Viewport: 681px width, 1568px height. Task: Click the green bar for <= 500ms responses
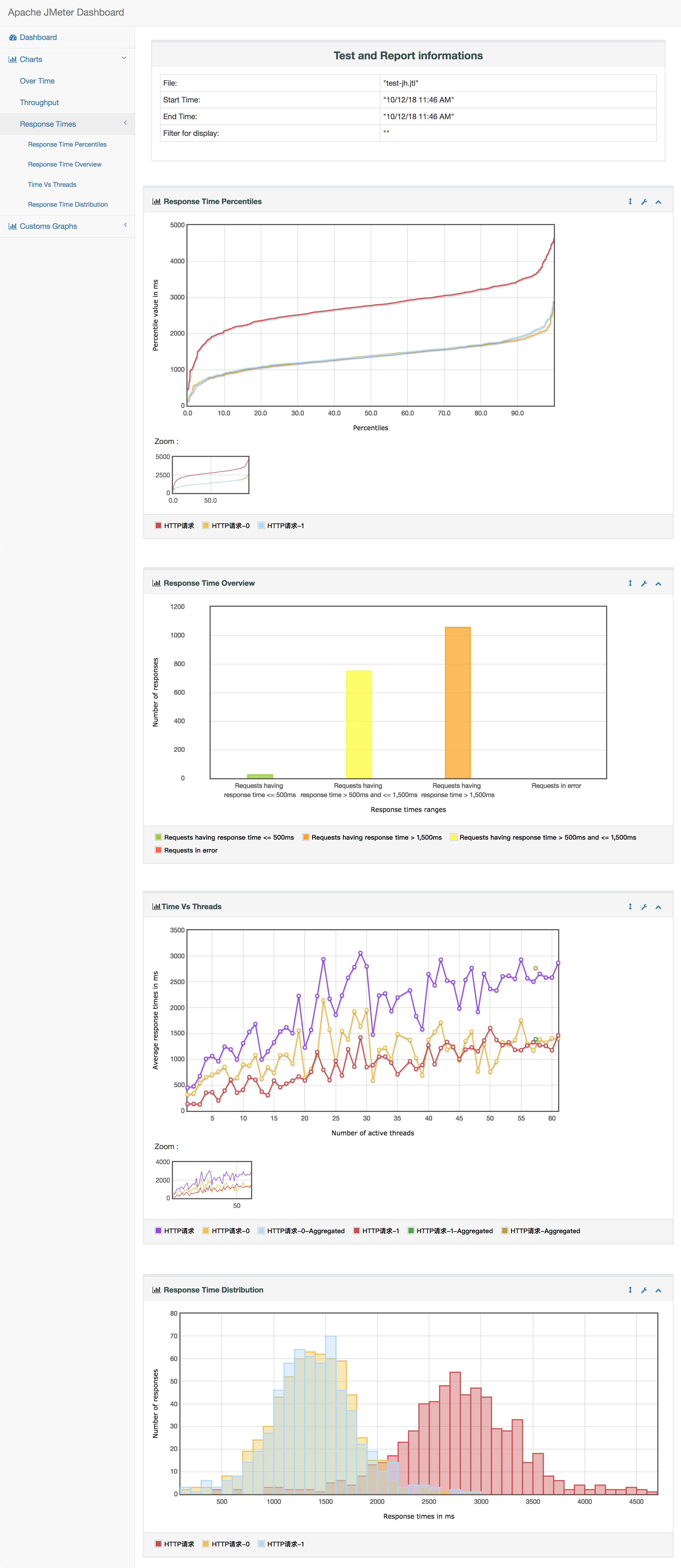pyautogui.click(x=260, y=776)
